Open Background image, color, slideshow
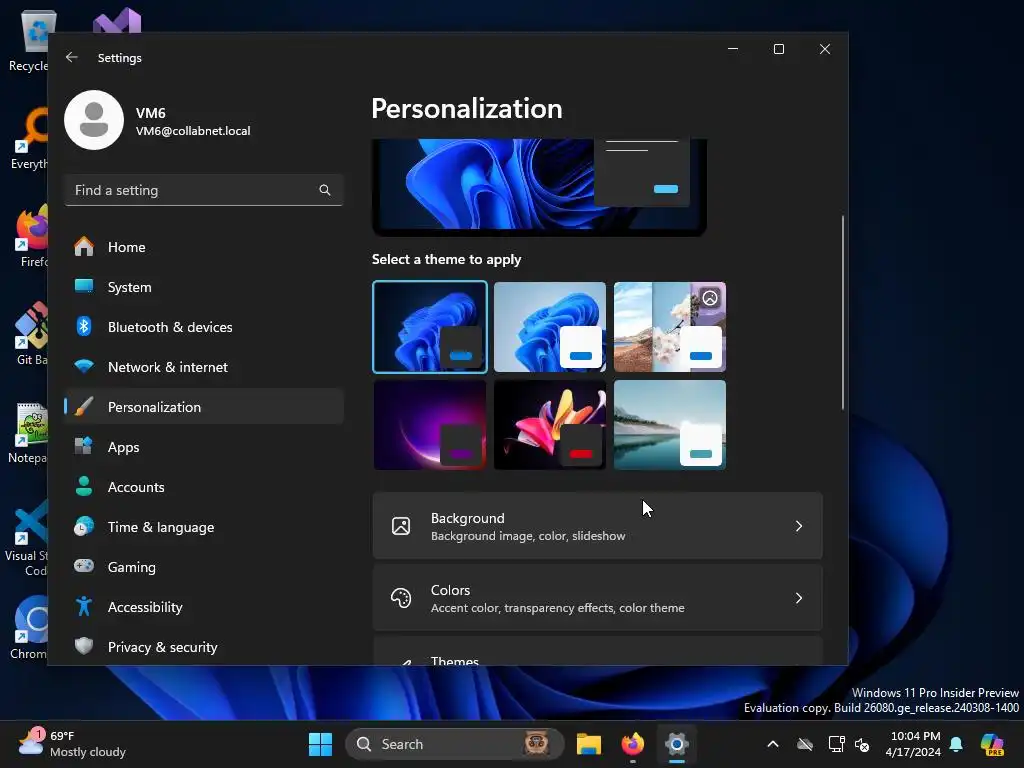This screenshot has width=1024, height=768. 597,526
